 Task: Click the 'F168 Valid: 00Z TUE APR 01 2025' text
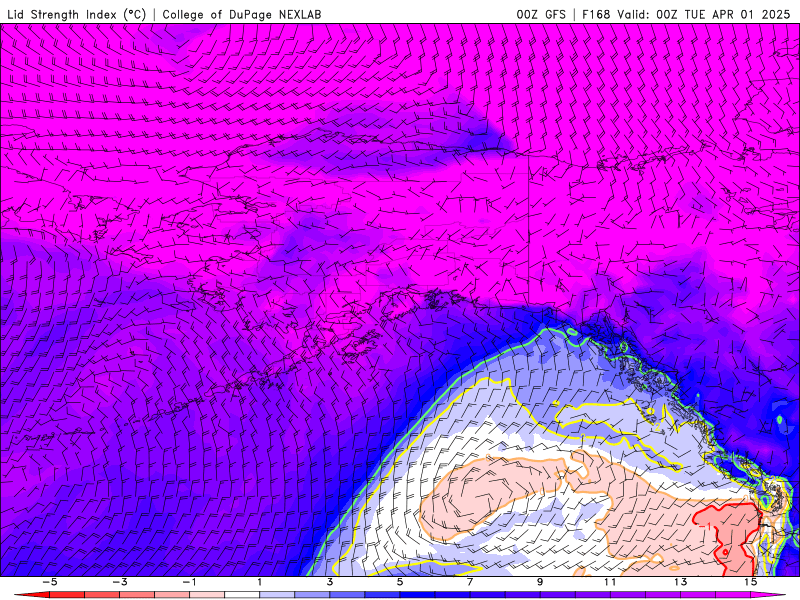coord(686,14)
